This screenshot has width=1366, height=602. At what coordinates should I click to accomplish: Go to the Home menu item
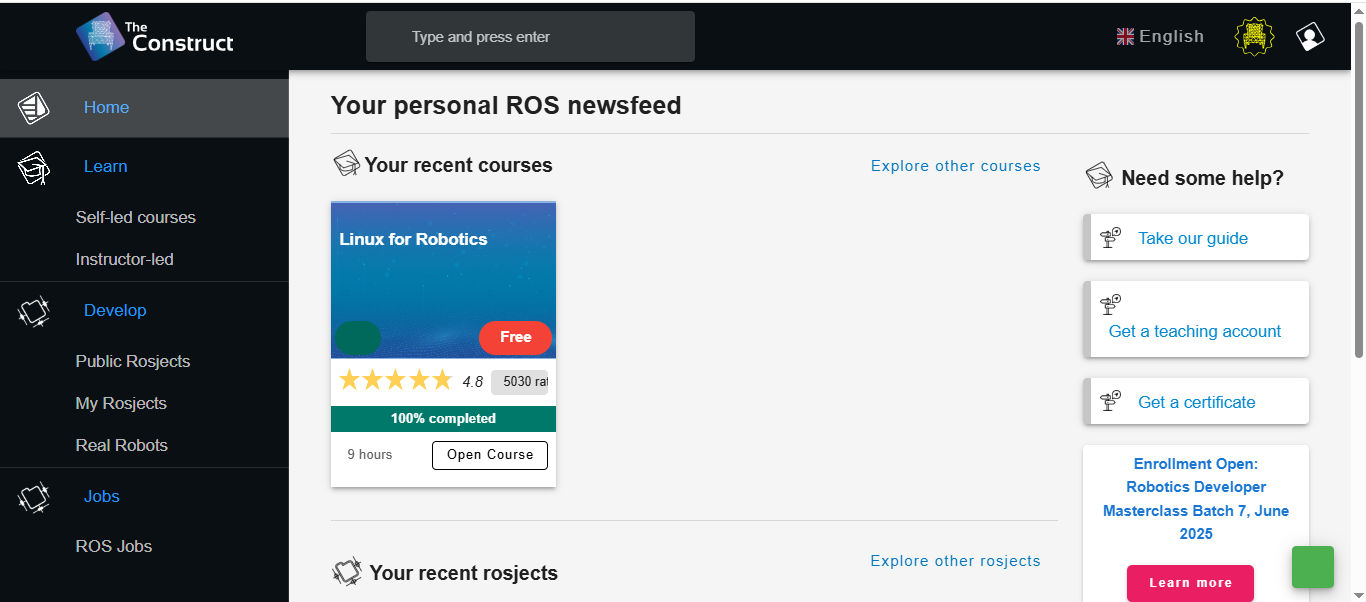pos(106,107)
